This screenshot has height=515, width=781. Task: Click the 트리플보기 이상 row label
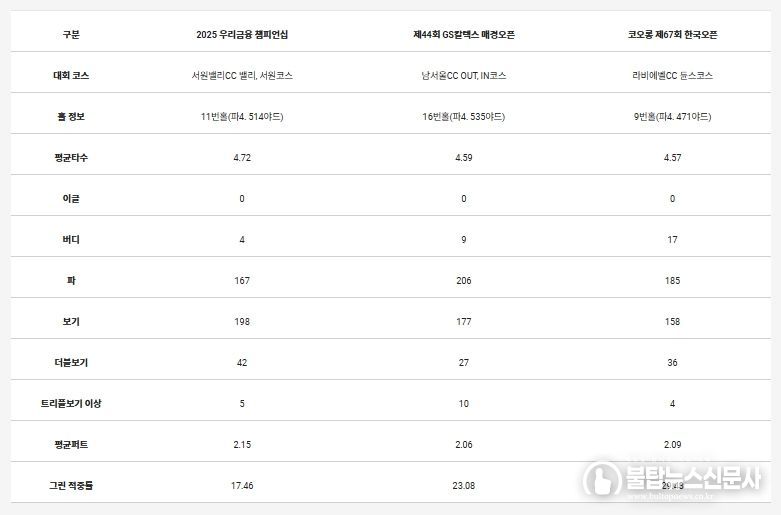[x=70, y=403]
